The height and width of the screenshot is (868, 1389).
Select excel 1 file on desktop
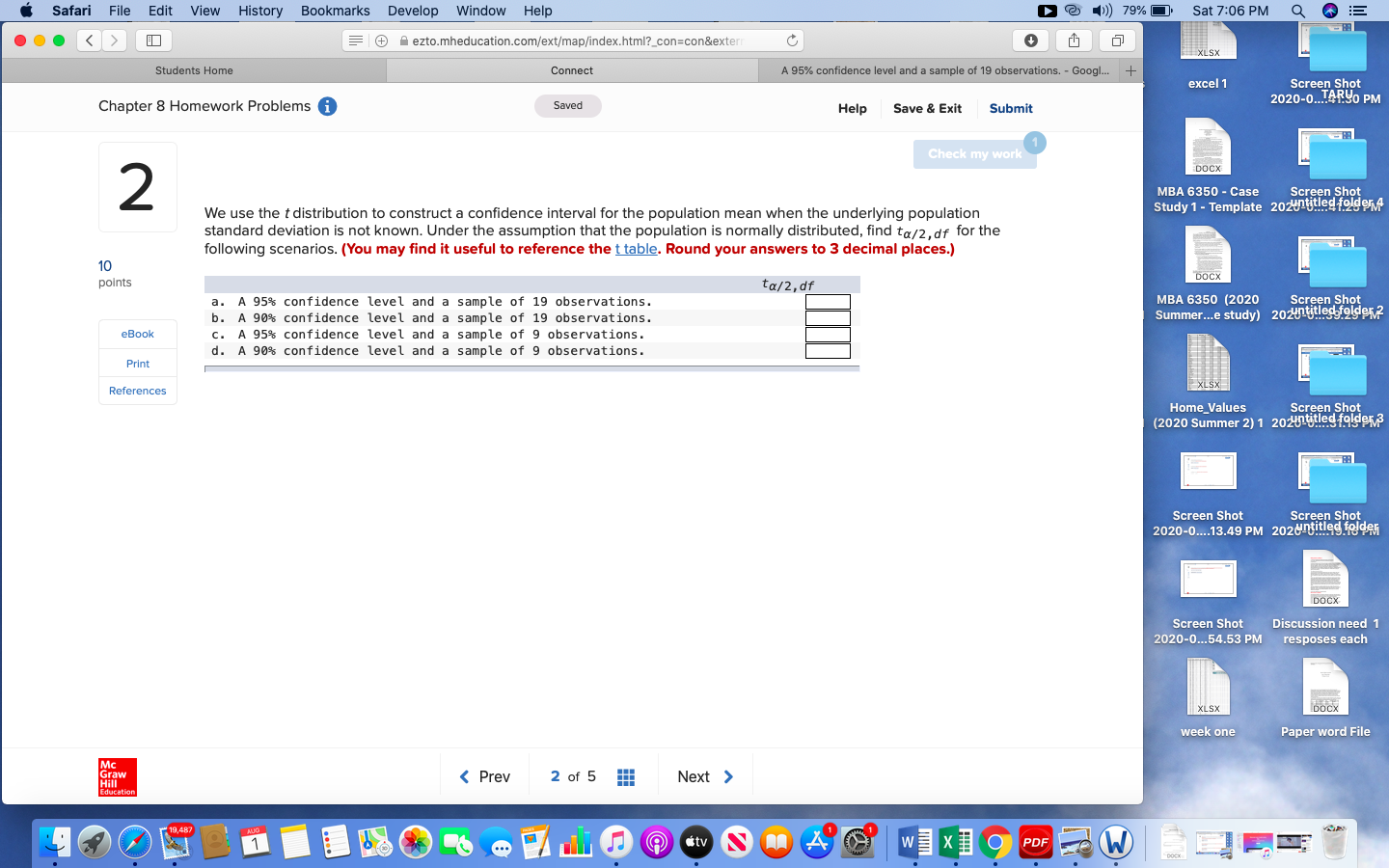click(1208, 58)
